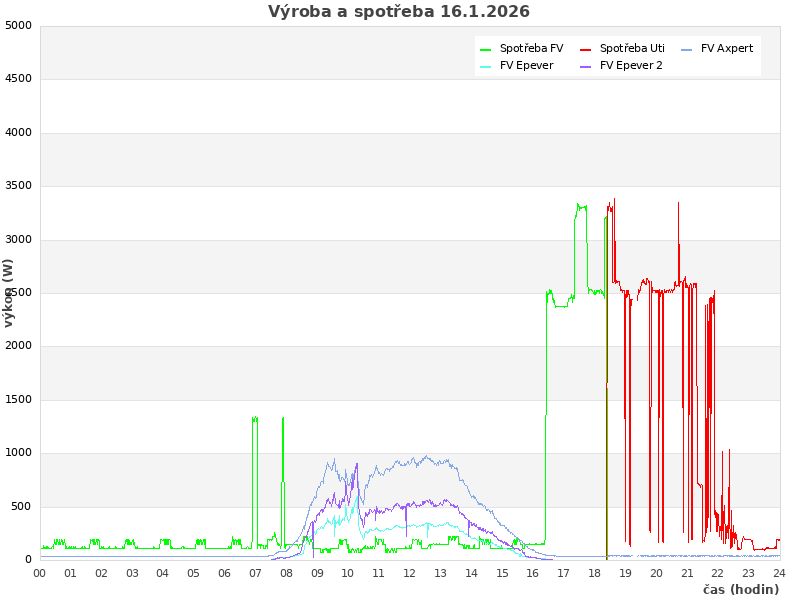Click the cyan FV Epever legend swatch
The width and height of the screenshot is (800, 600).
[486, 66]
